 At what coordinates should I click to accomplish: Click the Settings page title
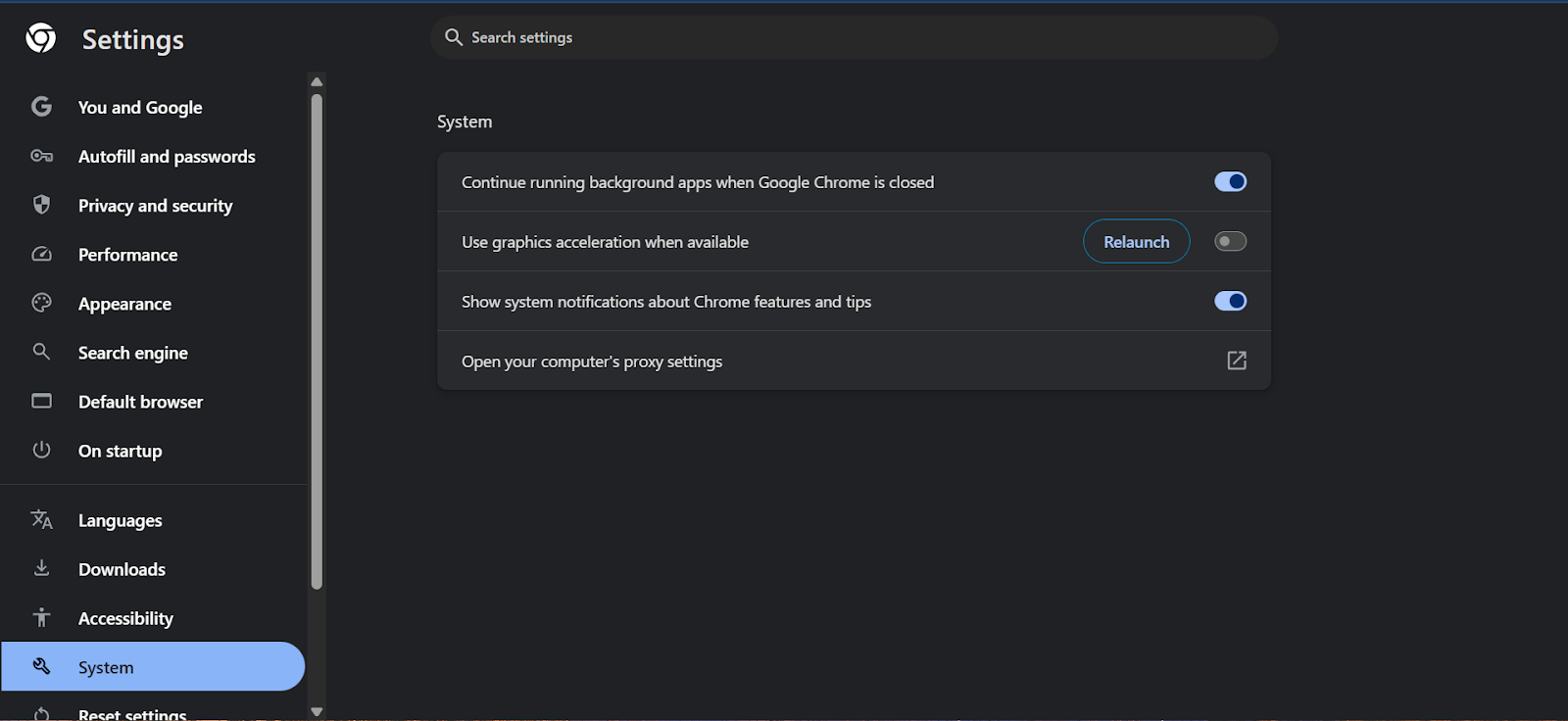coord(133,39)
